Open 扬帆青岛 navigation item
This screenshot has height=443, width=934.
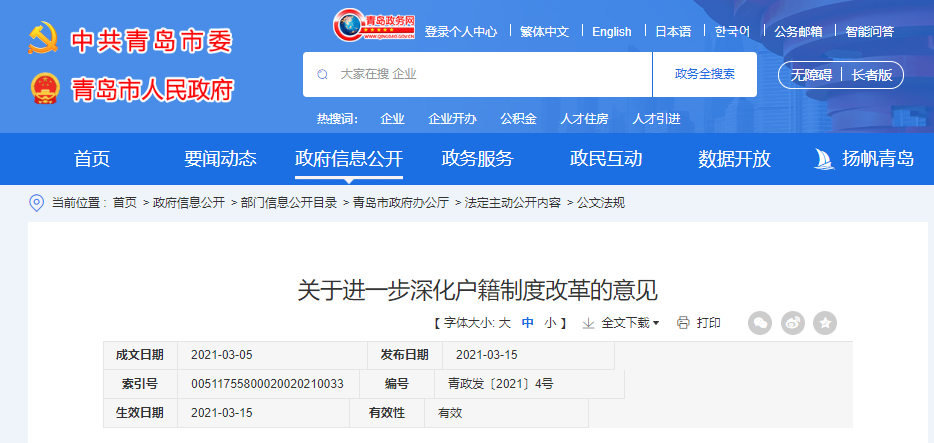(x=877, y=159)
